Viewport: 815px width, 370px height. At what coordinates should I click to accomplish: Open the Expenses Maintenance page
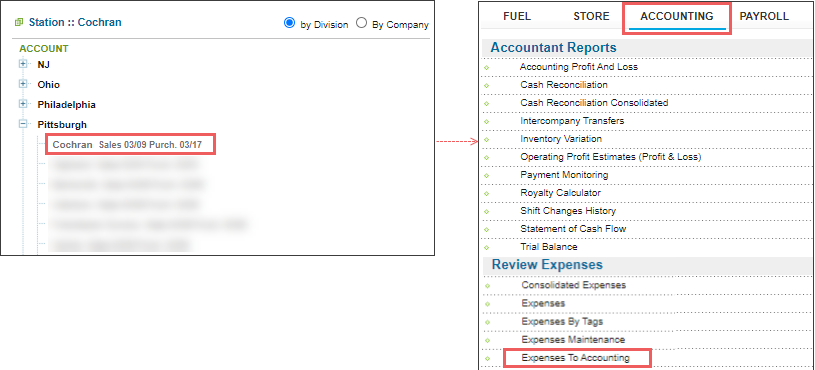pos(573,339)
